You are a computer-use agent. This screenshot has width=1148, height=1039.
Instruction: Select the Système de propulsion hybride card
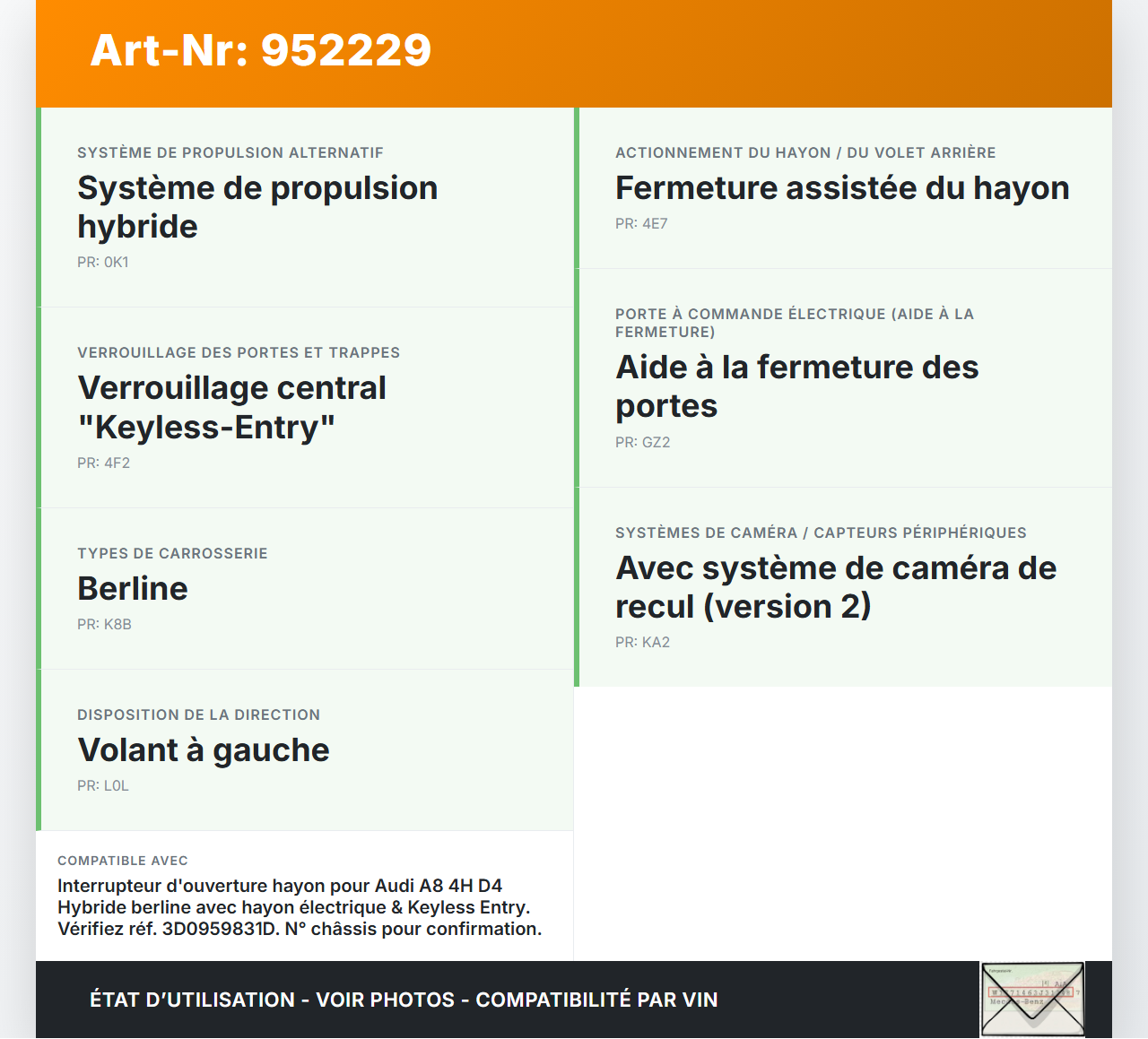tap(305, 207)
